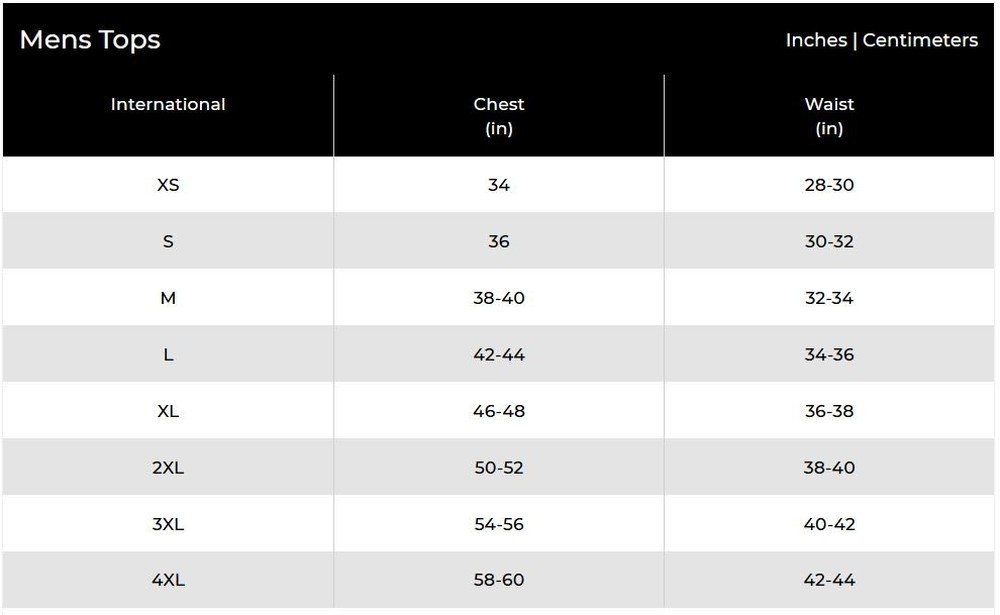Image resolution: width=1000 pixels, height=615 pixels.
Task: Click the 2XL size cell
Action: pos(168,467)
